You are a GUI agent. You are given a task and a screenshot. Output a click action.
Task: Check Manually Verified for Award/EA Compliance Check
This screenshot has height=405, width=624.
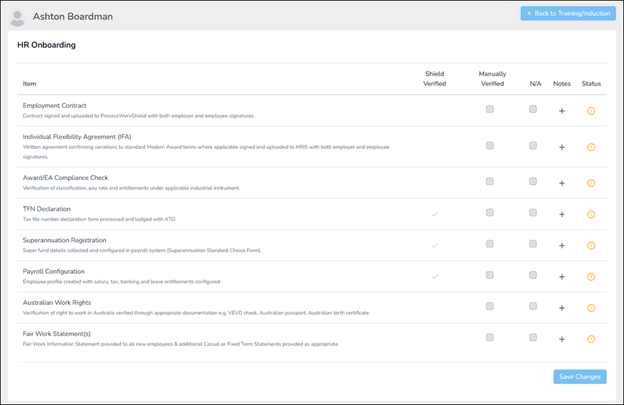(x=489, y=182)
